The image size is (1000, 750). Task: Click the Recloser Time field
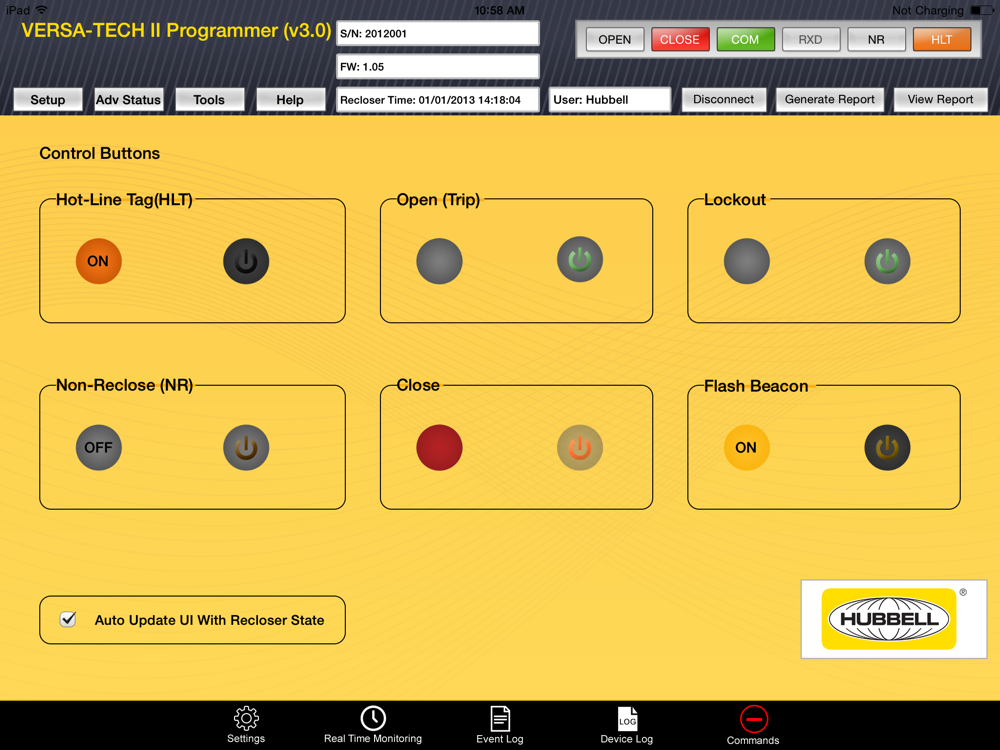pyautogui.click(x=438, y=99)
